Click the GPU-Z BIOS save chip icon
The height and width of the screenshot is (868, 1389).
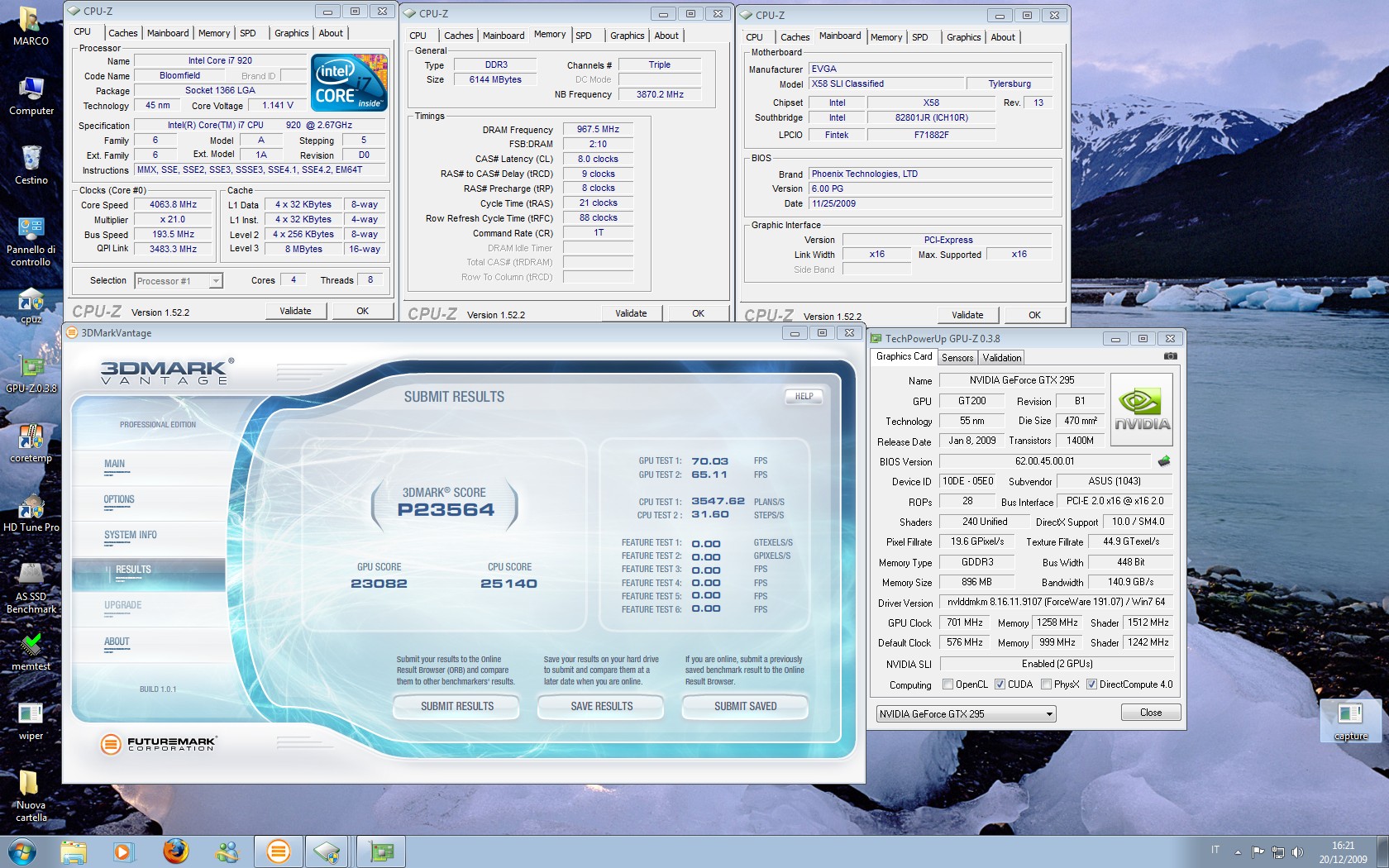[1164, 461]
